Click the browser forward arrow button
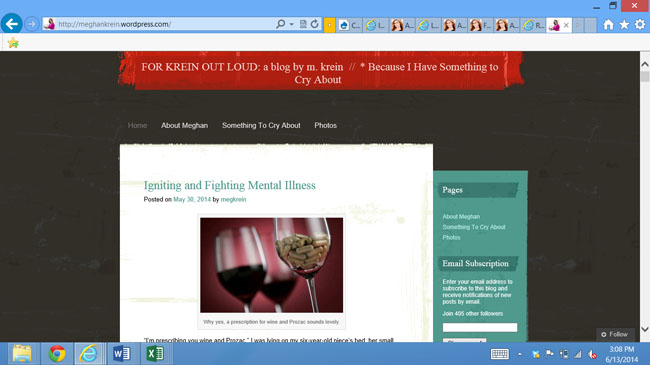Screen dimensions: 650x365 coord(32,24)
